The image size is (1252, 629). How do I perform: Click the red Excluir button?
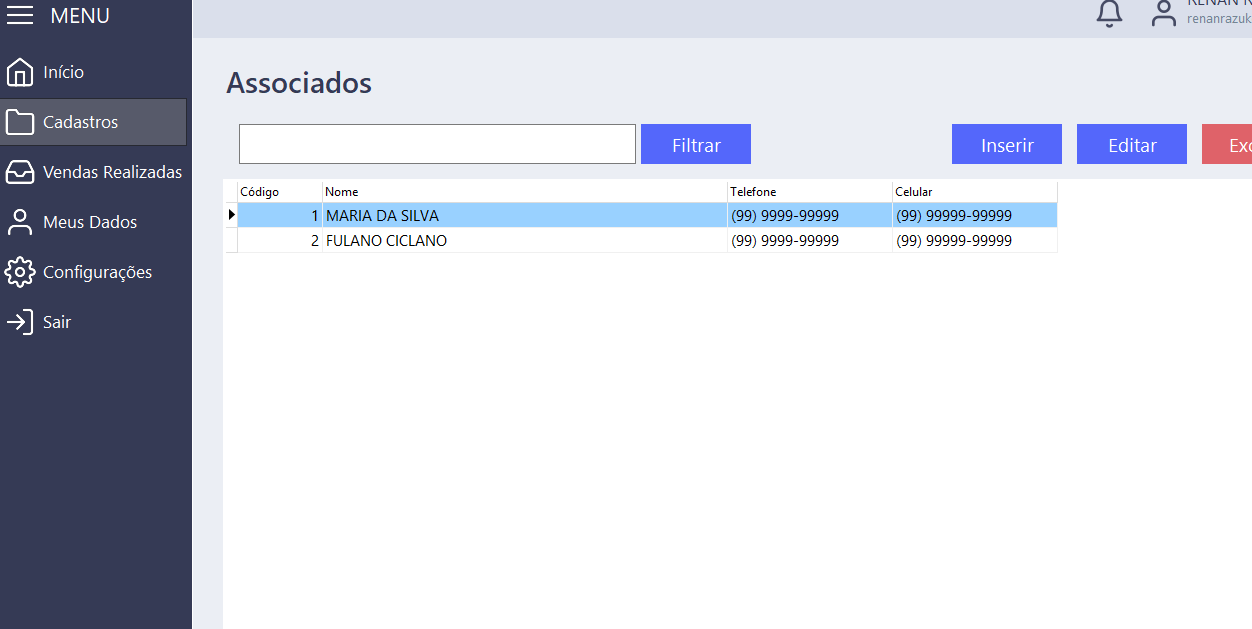1228,145
